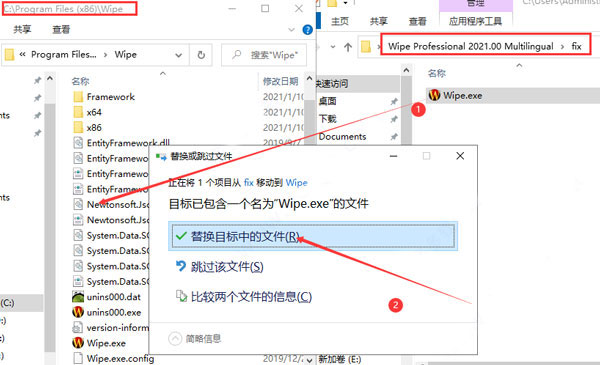This screenshot has height=365, width=600.
Task: Open 共享 tab in fix window
Action: [x=378, y=21]
